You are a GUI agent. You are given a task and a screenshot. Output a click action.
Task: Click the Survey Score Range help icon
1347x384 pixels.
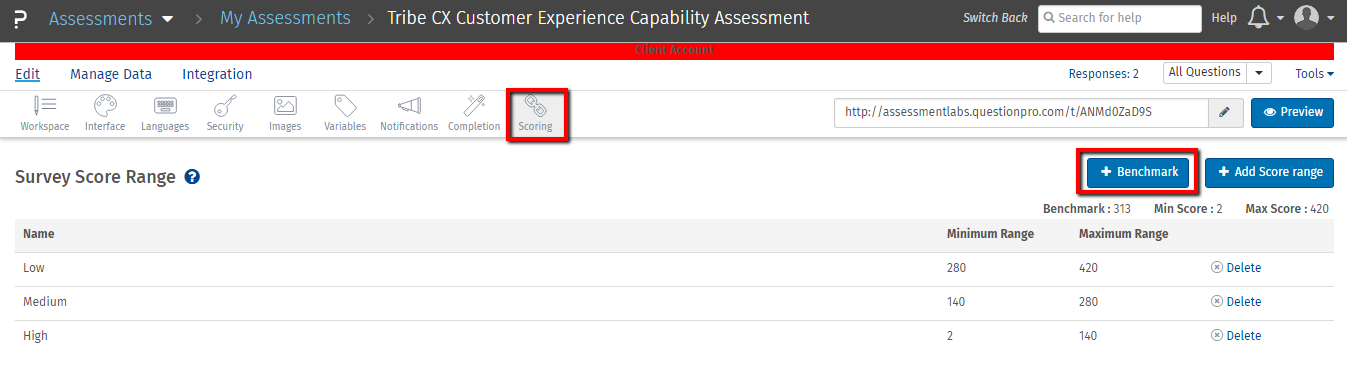pos(192,176)
